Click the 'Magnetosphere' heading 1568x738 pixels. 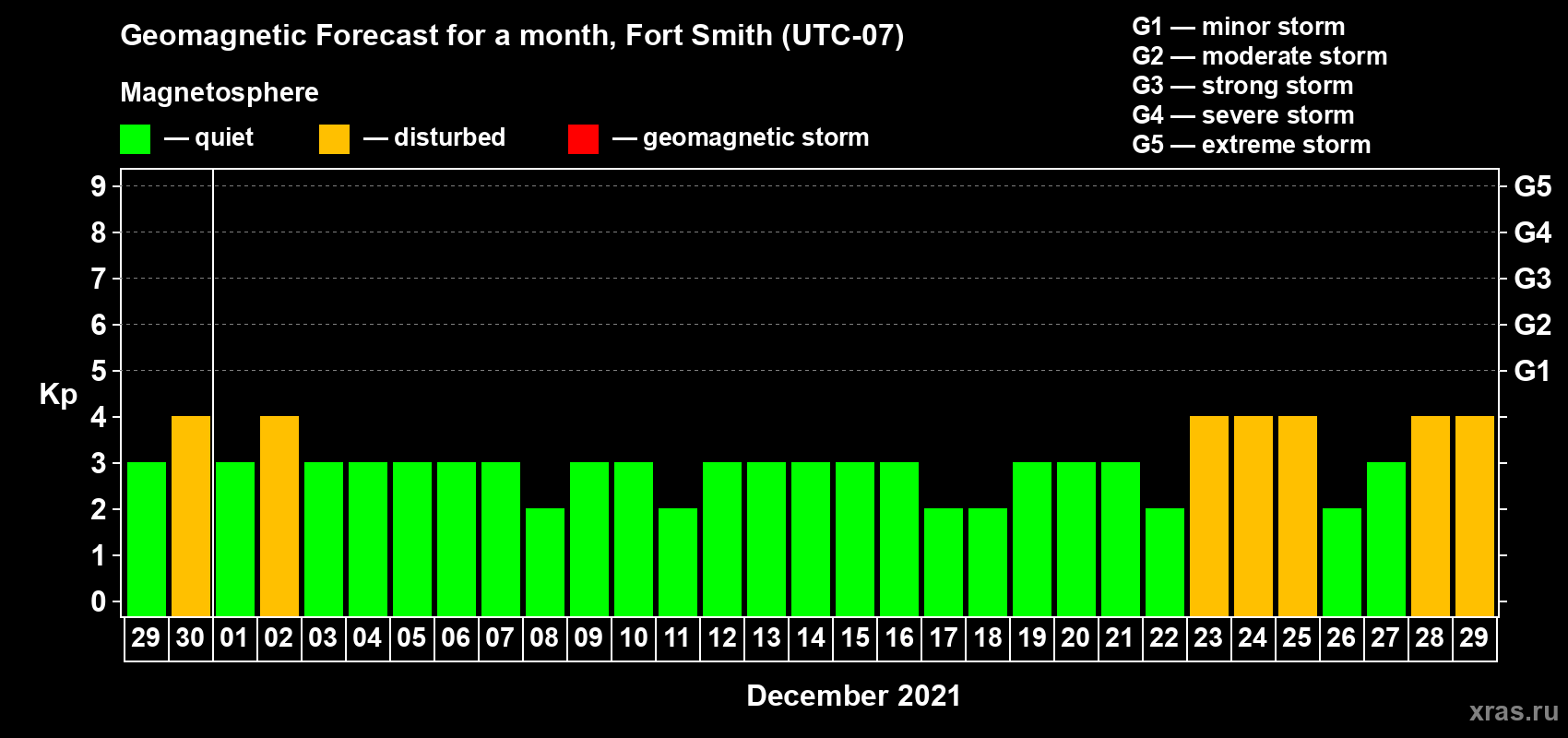click(220, 92)
